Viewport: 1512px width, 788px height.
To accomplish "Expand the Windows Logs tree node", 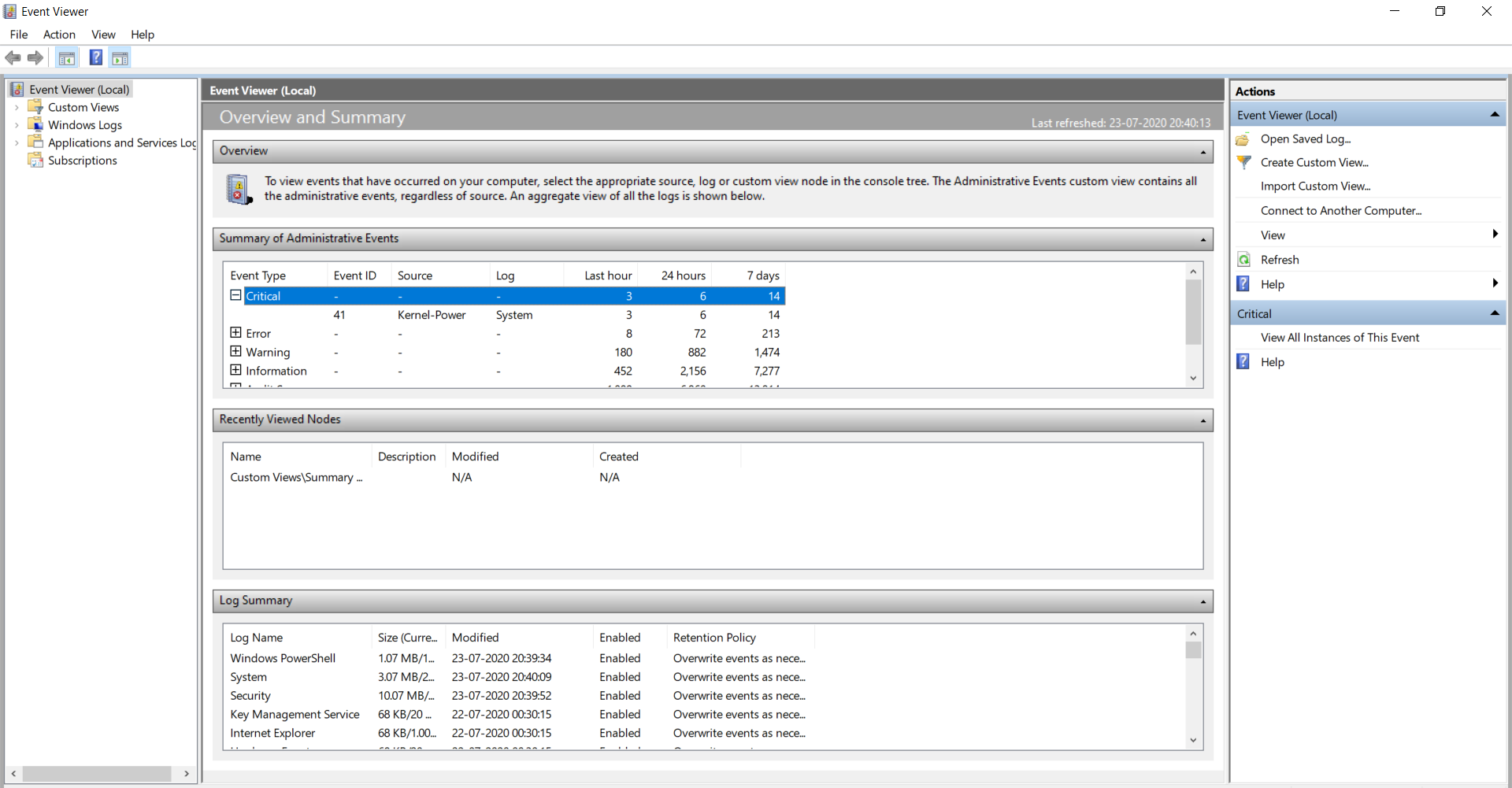I will 17,125.
